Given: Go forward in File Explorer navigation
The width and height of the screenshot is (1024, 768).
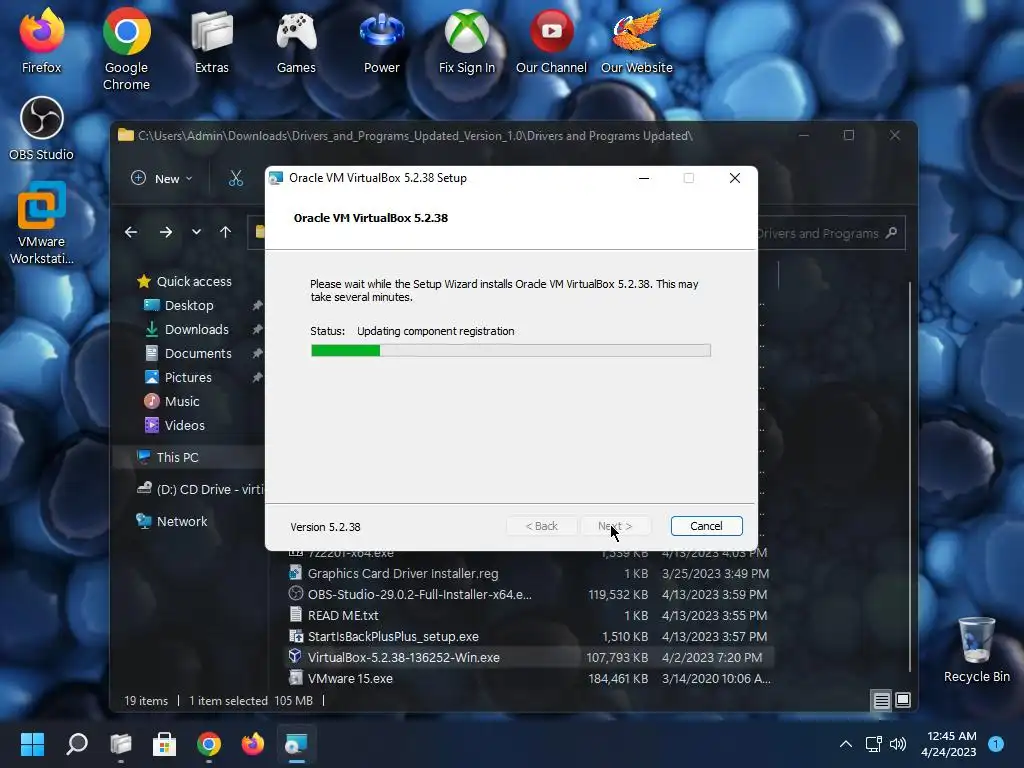Looking at the screenshot, I should click(x=166, y=232).
